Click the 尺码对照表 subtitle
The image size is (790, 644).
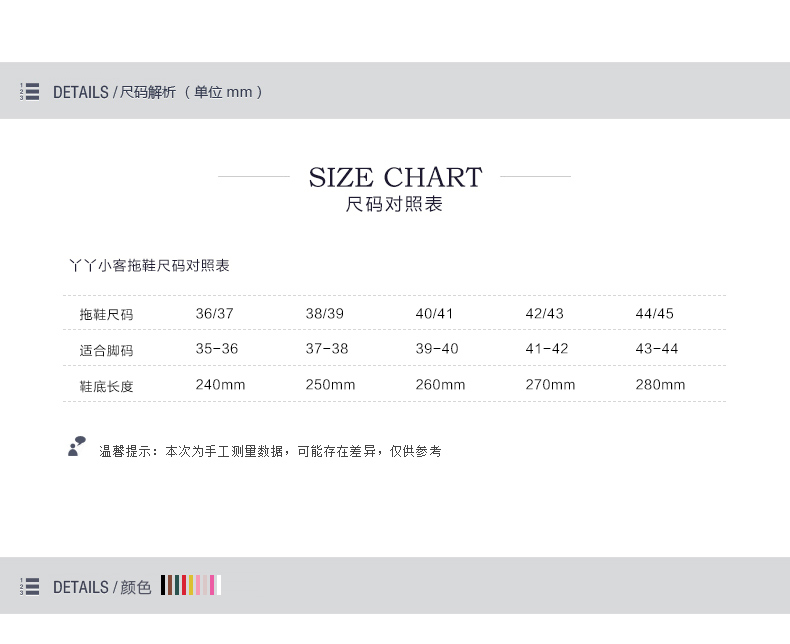click(394, 205)
